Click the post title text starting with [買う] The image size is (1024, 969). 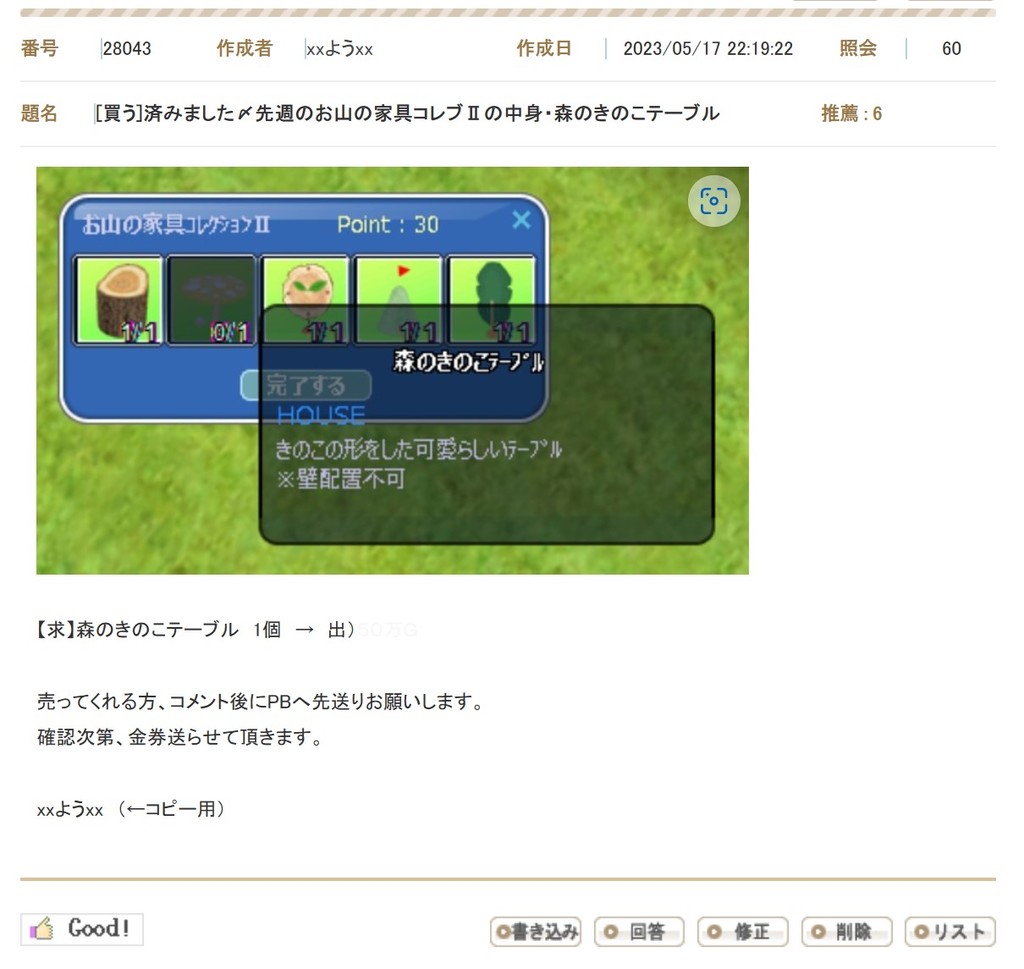point(406,114)
